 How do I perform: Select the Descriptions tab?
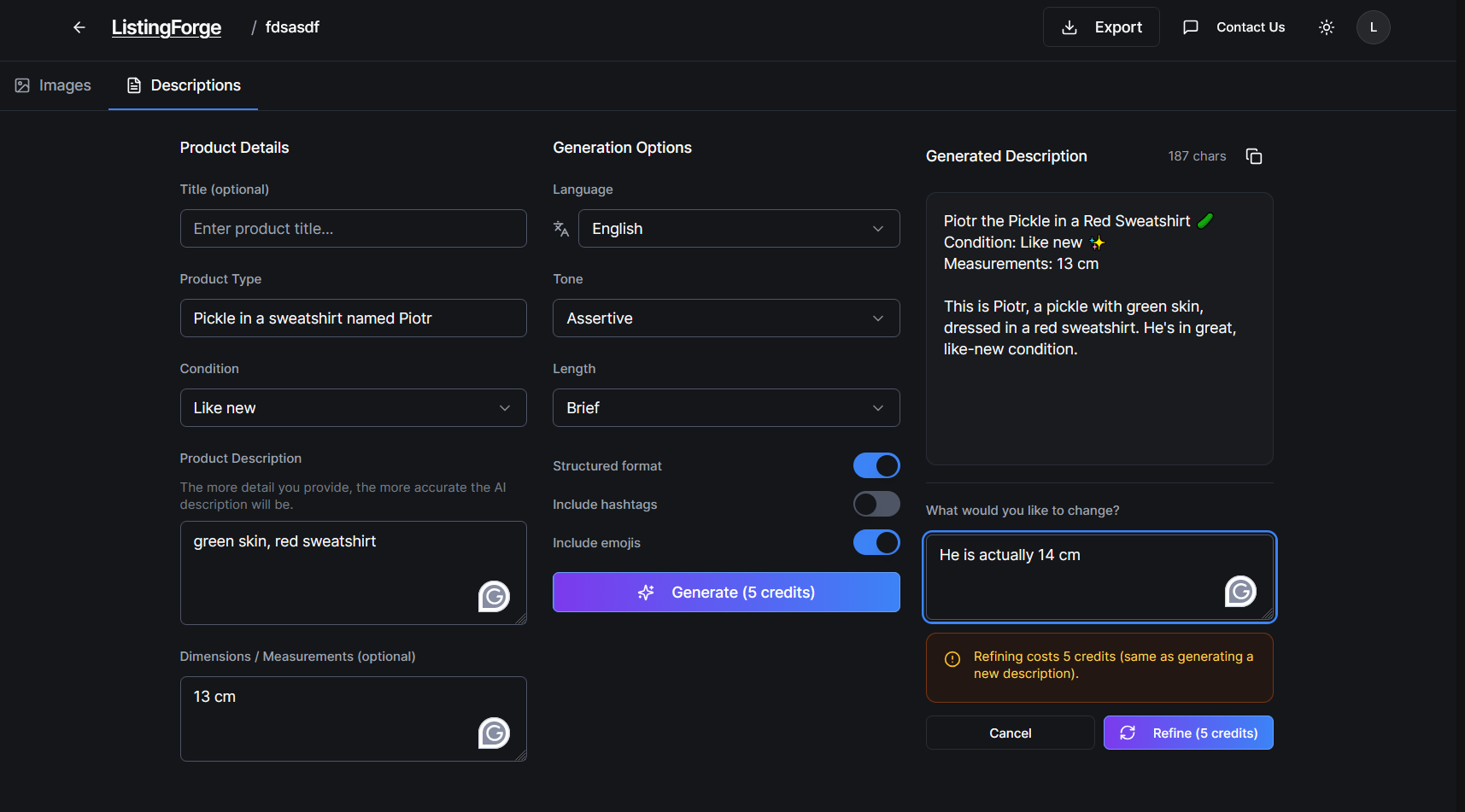click(183, 85)
